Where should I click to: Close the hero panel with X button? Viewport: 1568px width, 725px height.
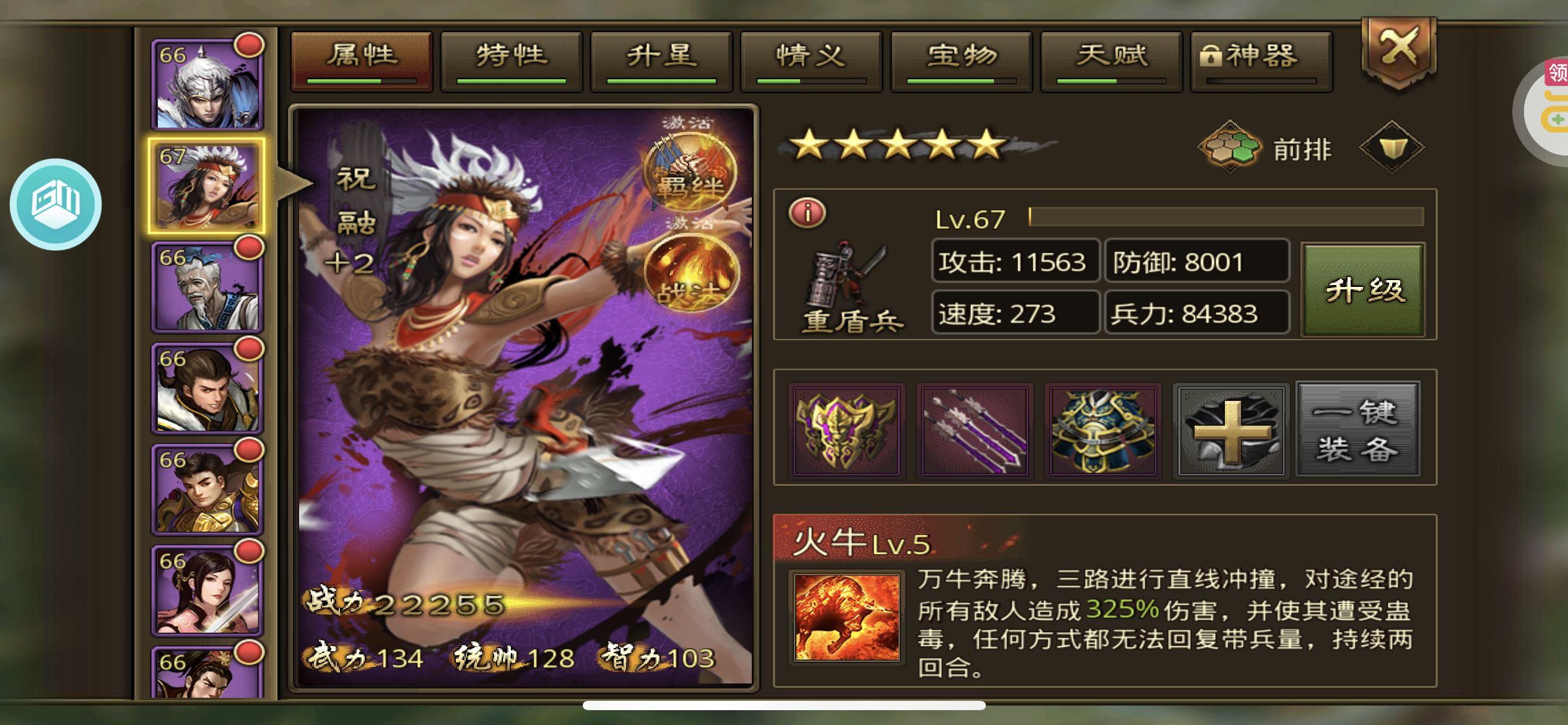pos(1398,51)
